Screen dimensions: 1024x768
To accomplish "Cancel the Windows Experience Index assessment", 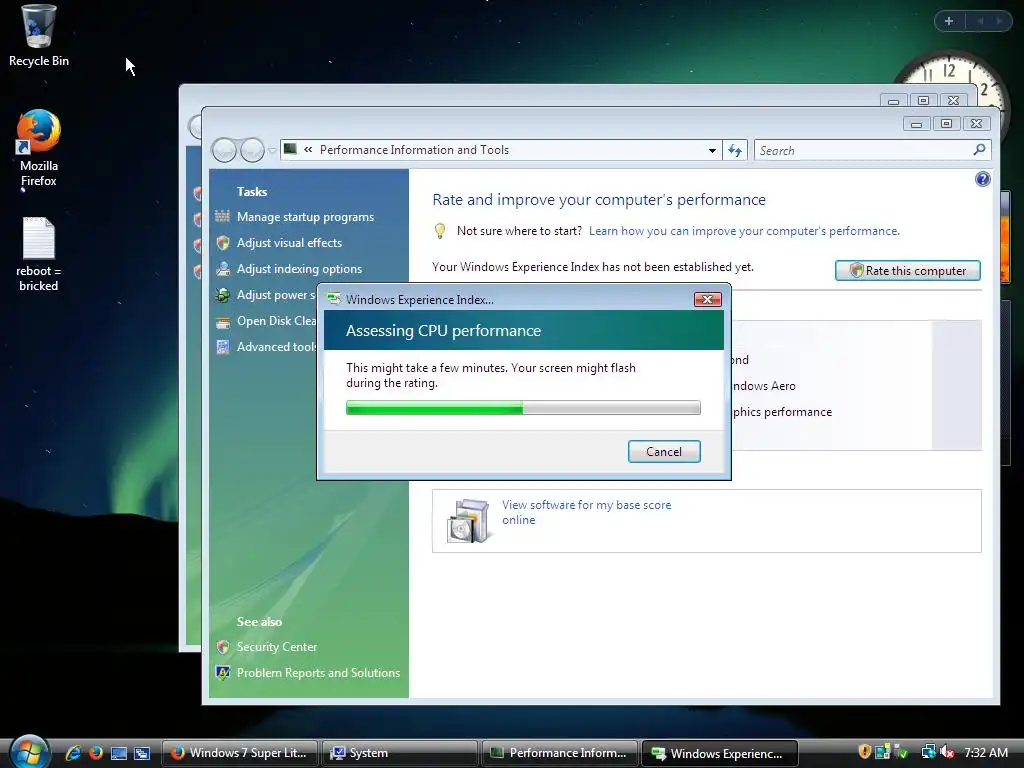I will click(x=664, y=452).
